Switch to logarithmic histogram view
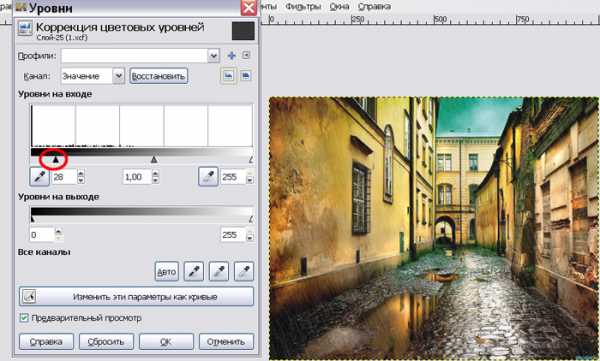Viewport: 600px width, 361px height. [246, 76]
